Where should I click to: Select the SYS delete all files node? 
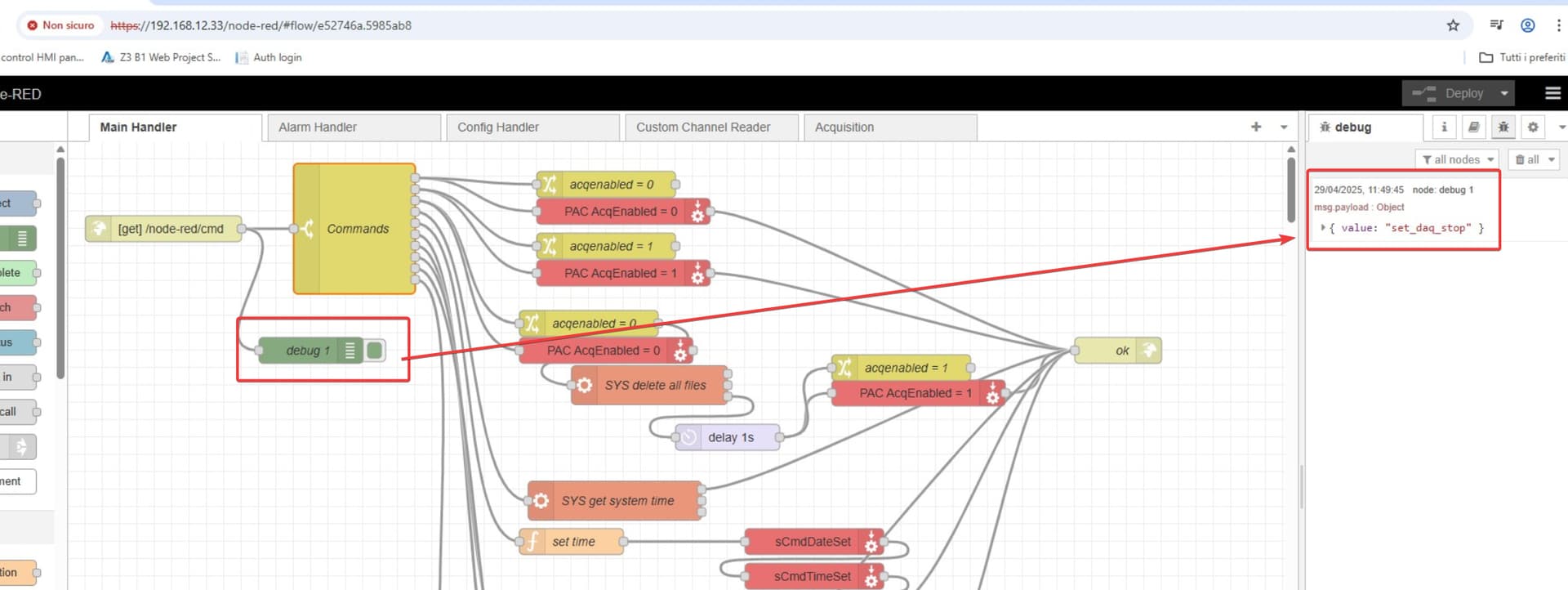pos(649,386)
